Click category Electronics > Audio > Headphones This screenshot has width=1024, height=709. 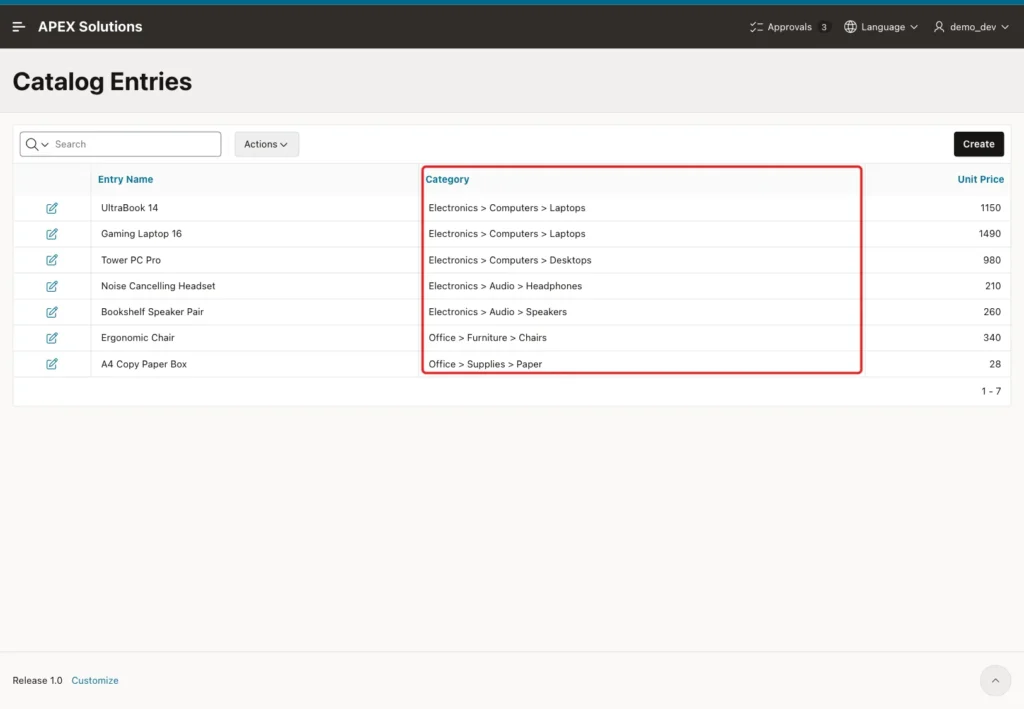[x=505, y=286]
